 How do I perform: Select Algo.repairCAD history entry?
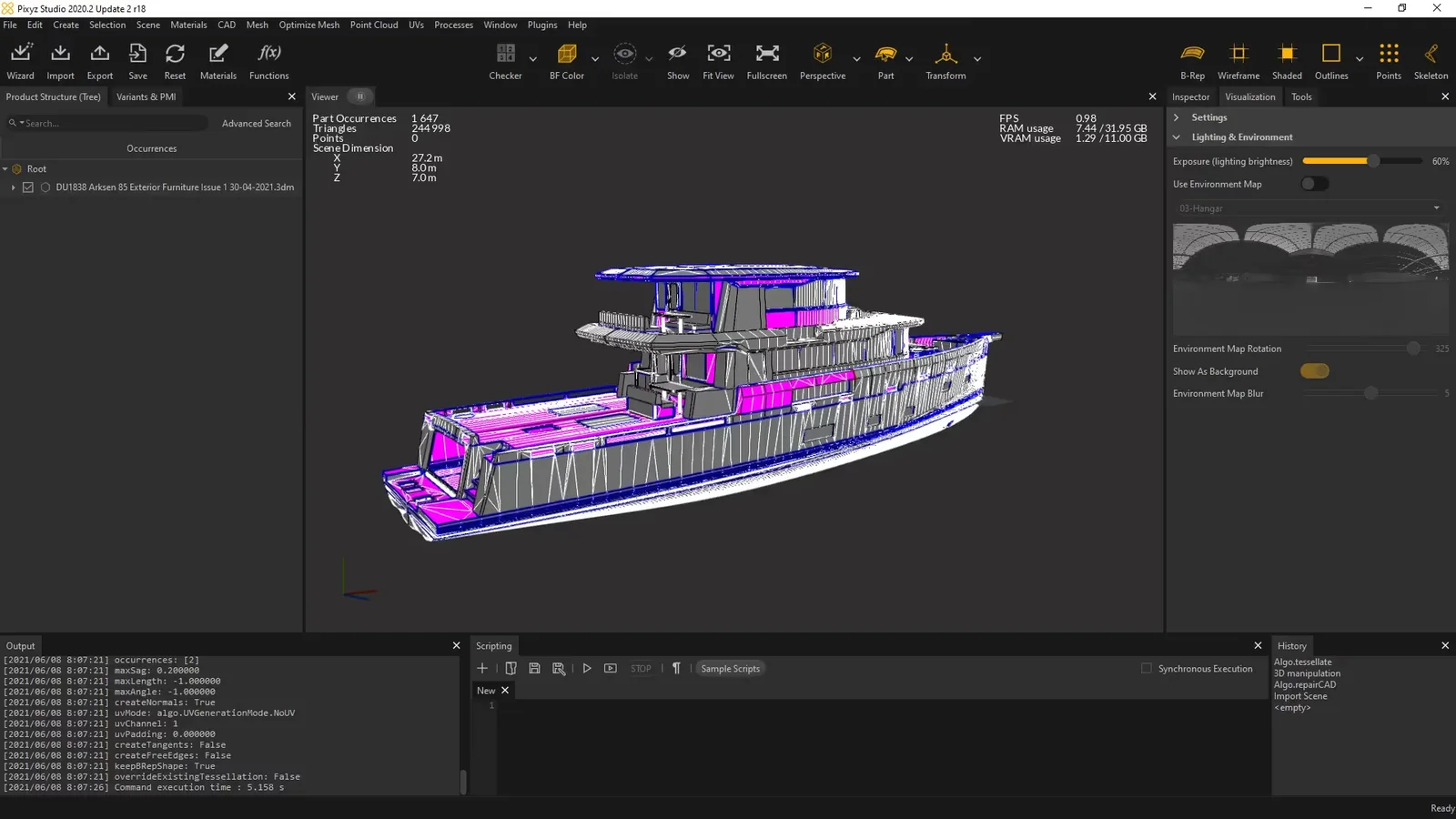1305,685
